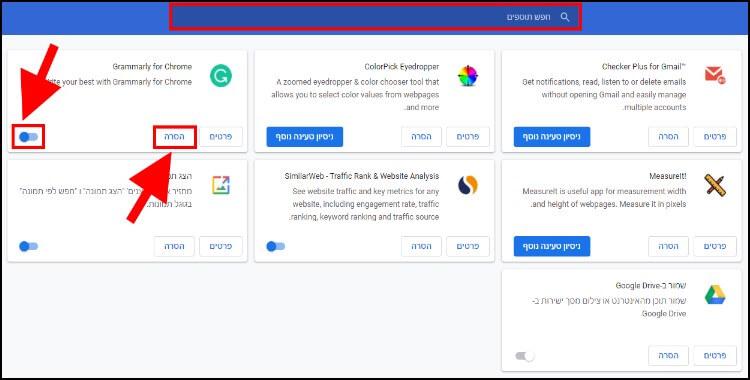The height and width of the screenshot is (380, 750).
Task: Open details for Save to Google Drive
Action: (715, 356)
